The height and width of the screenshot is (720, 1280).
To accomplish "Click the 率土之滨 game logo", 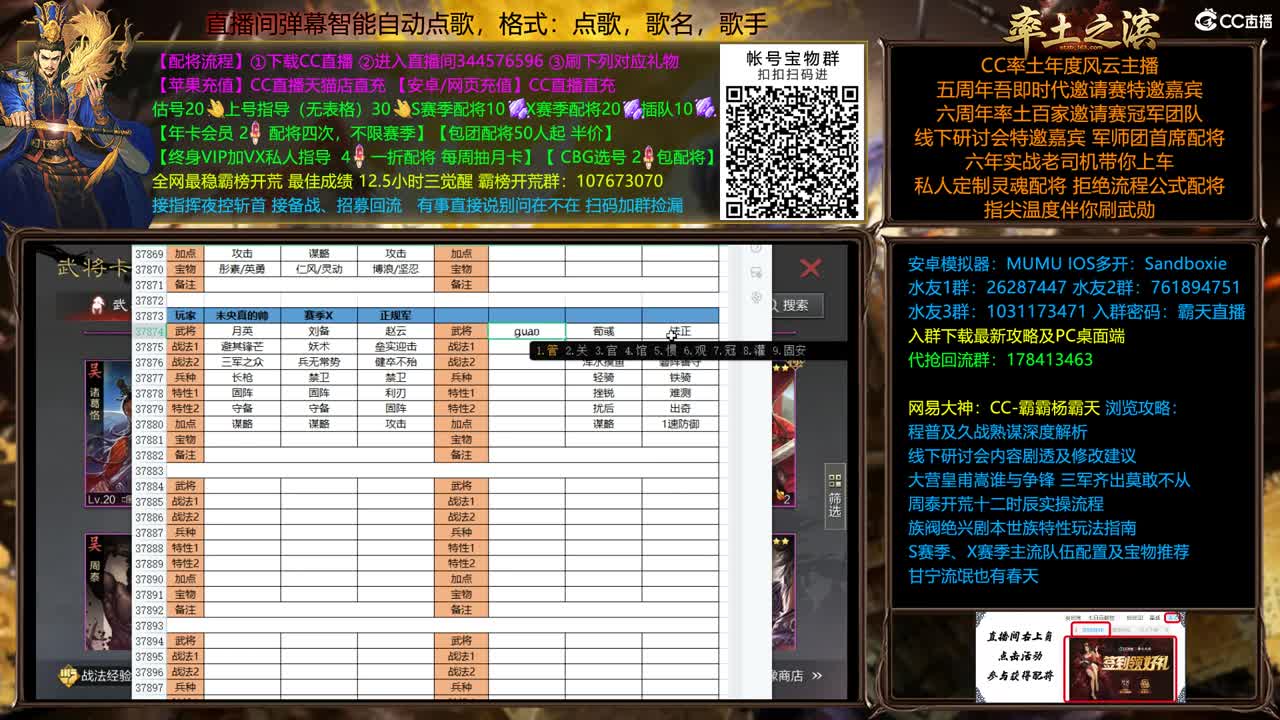I will click(x=1083, y=28).
